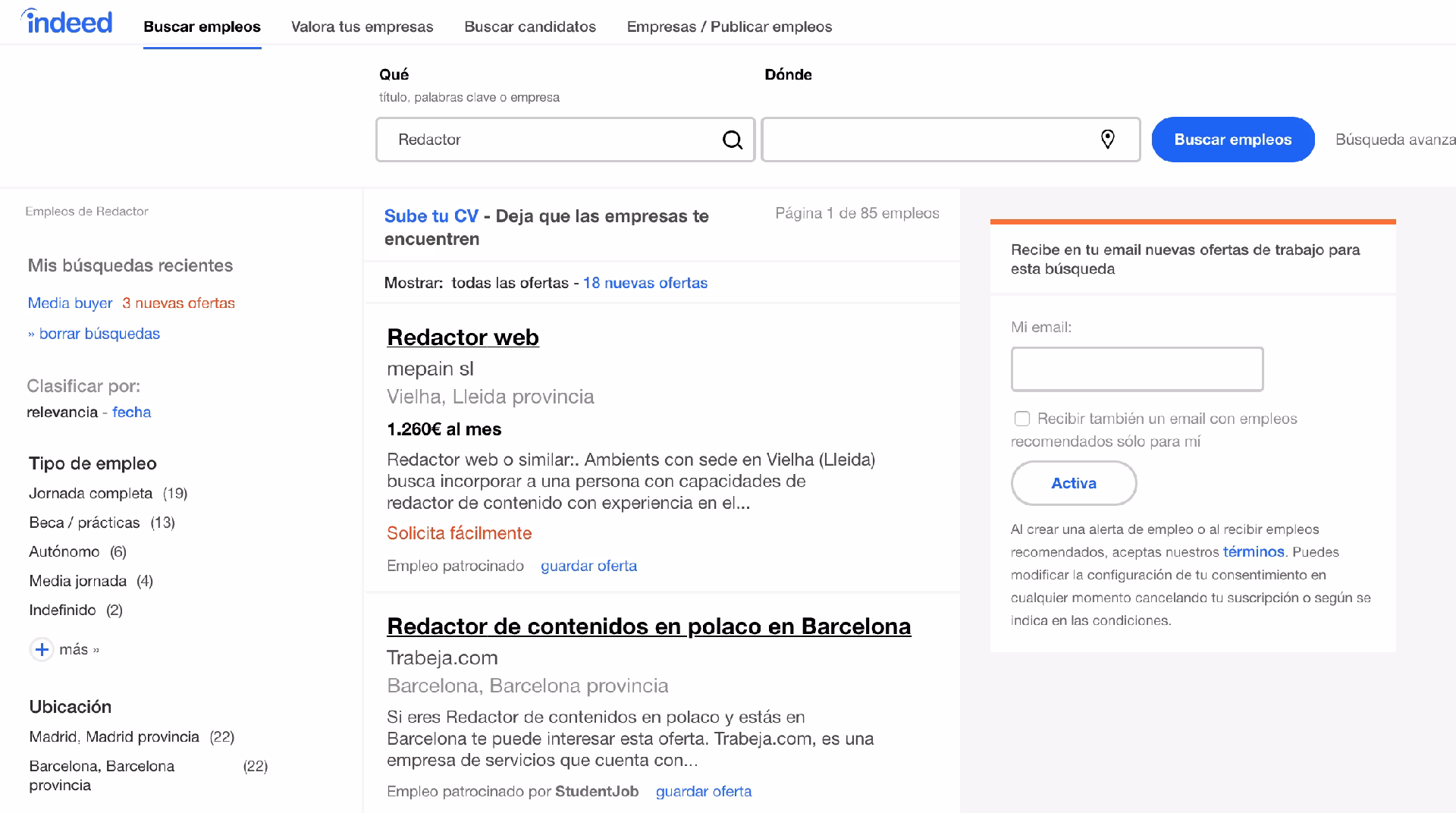Switch to the Valora tus empresas tab
The height and width of the screenshot is (813, 1456).
click(x=362, y=27)
